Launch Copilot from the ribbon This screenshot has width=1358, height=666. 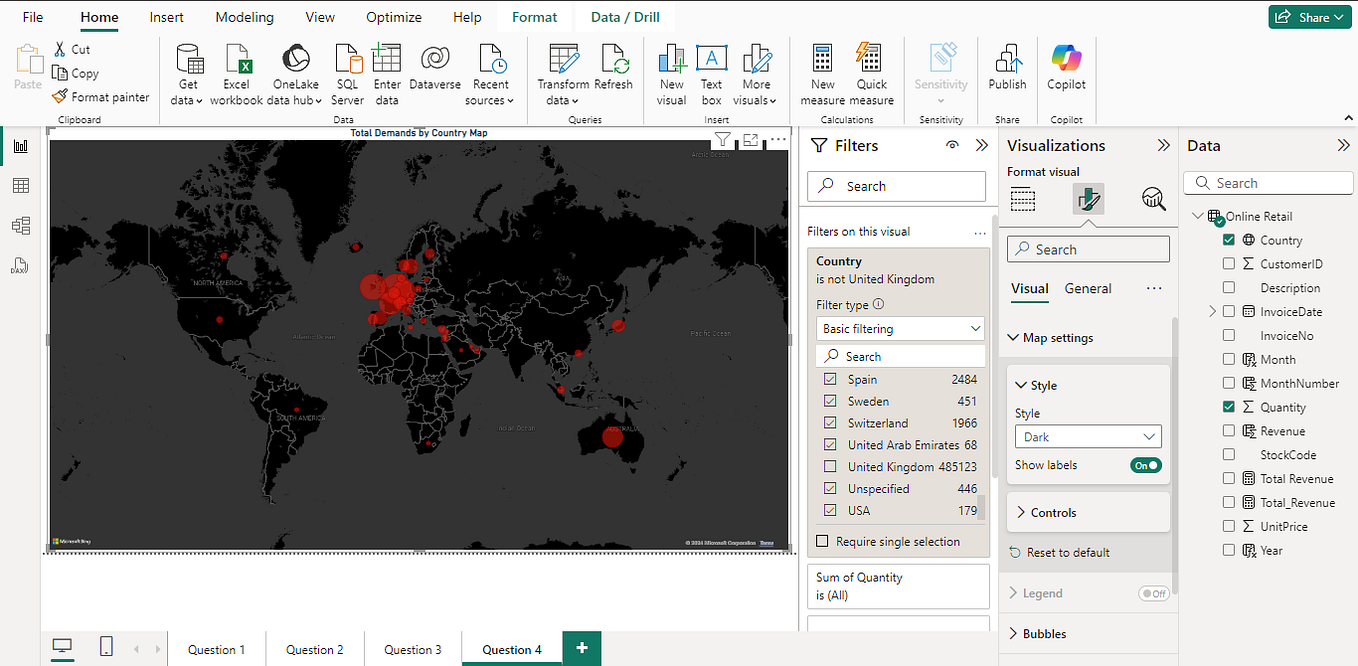(x=1066, y=61)
